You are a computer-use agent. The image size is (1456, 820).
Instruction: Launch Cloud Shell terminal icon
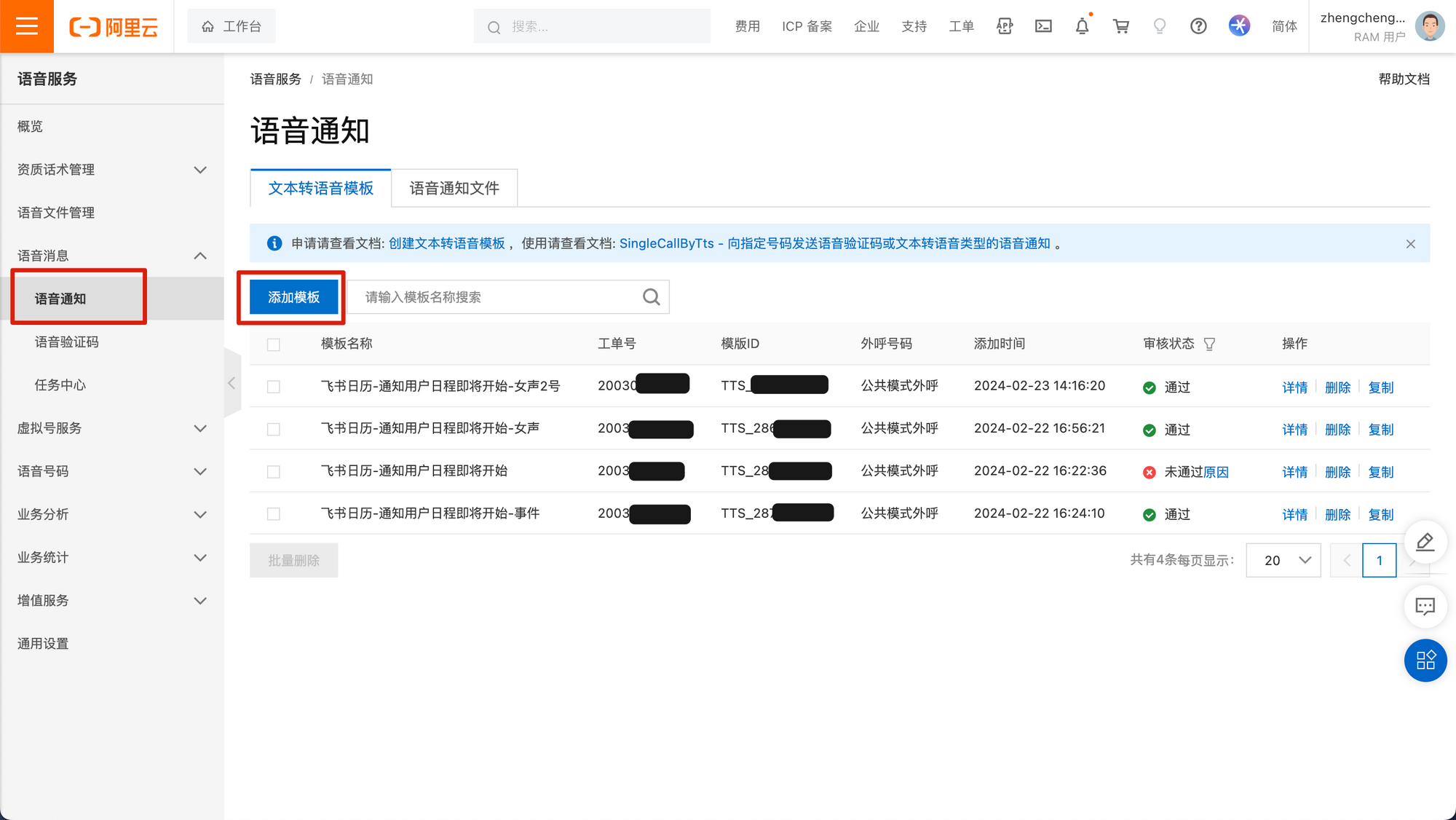pos(1043,26)
